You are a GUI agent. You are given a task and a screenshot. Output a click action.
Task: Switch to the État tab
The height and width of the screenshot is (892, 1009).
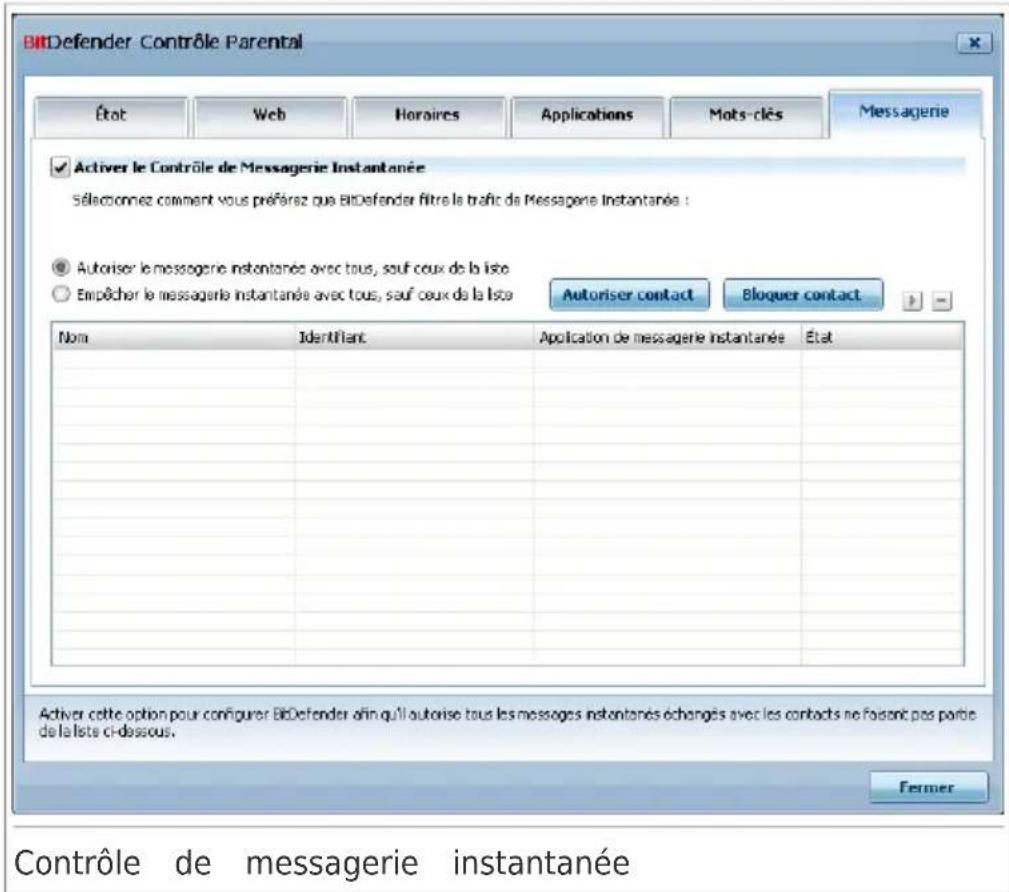click(x=111, y=116)
